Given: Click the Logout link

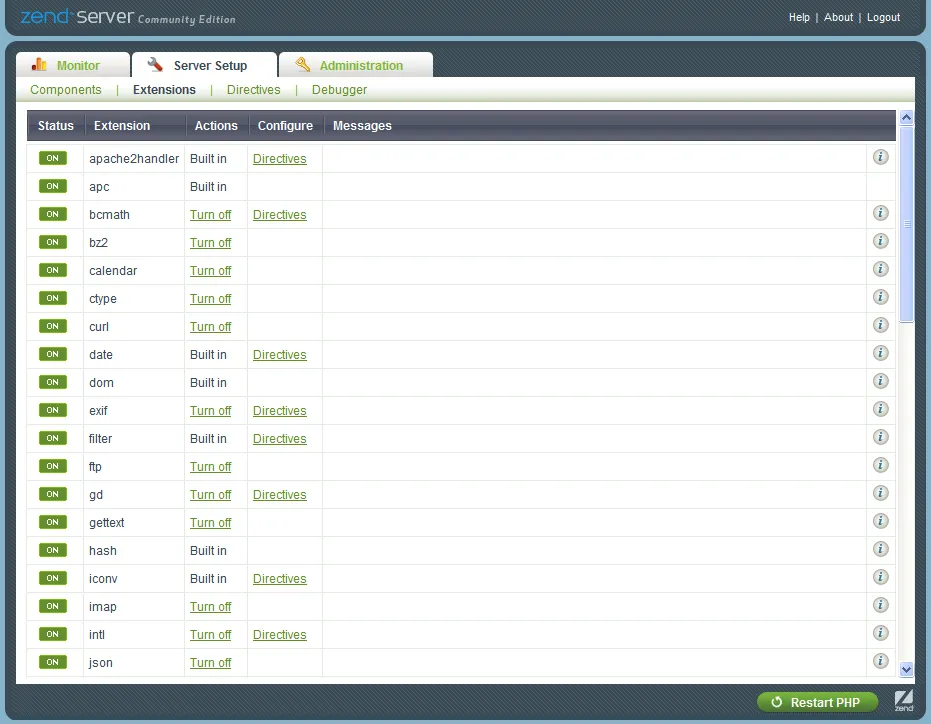Looking at the screenshot, I should 884,17.
